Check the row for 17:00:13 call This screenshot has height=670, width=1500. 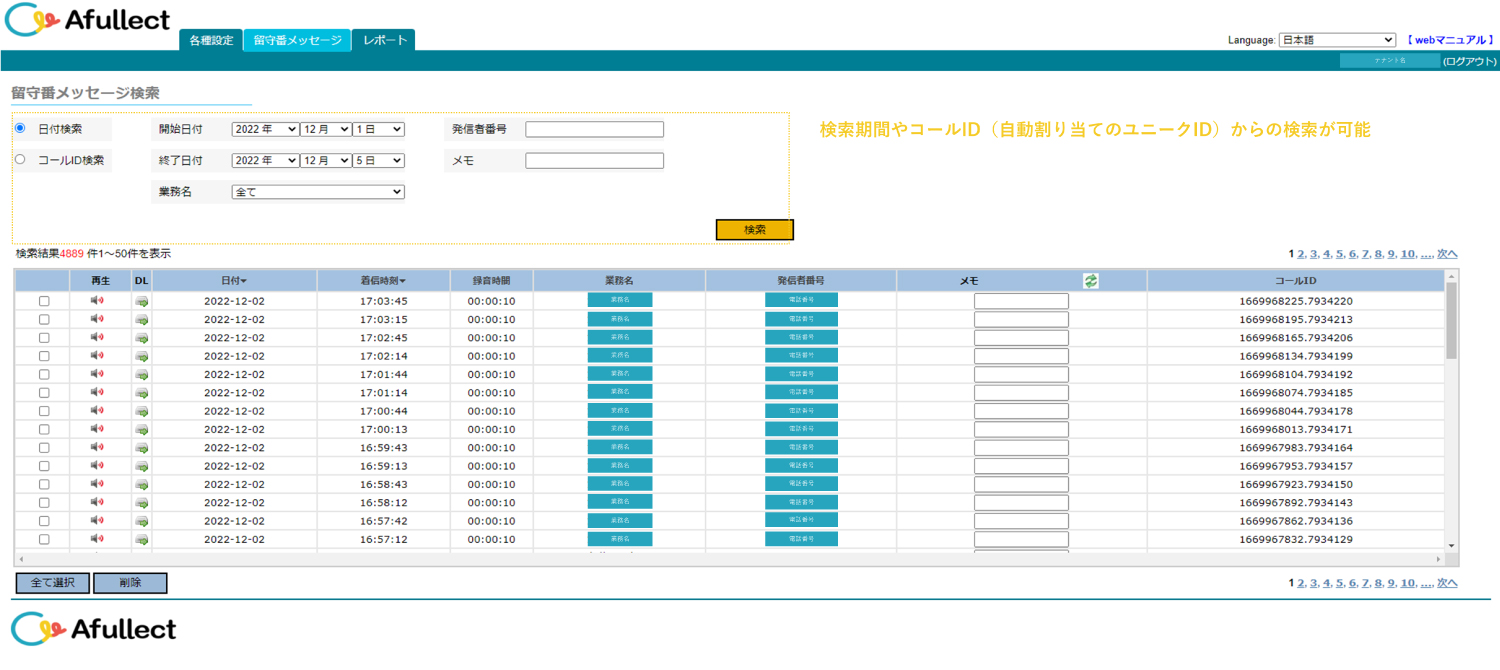click(44, 429)
